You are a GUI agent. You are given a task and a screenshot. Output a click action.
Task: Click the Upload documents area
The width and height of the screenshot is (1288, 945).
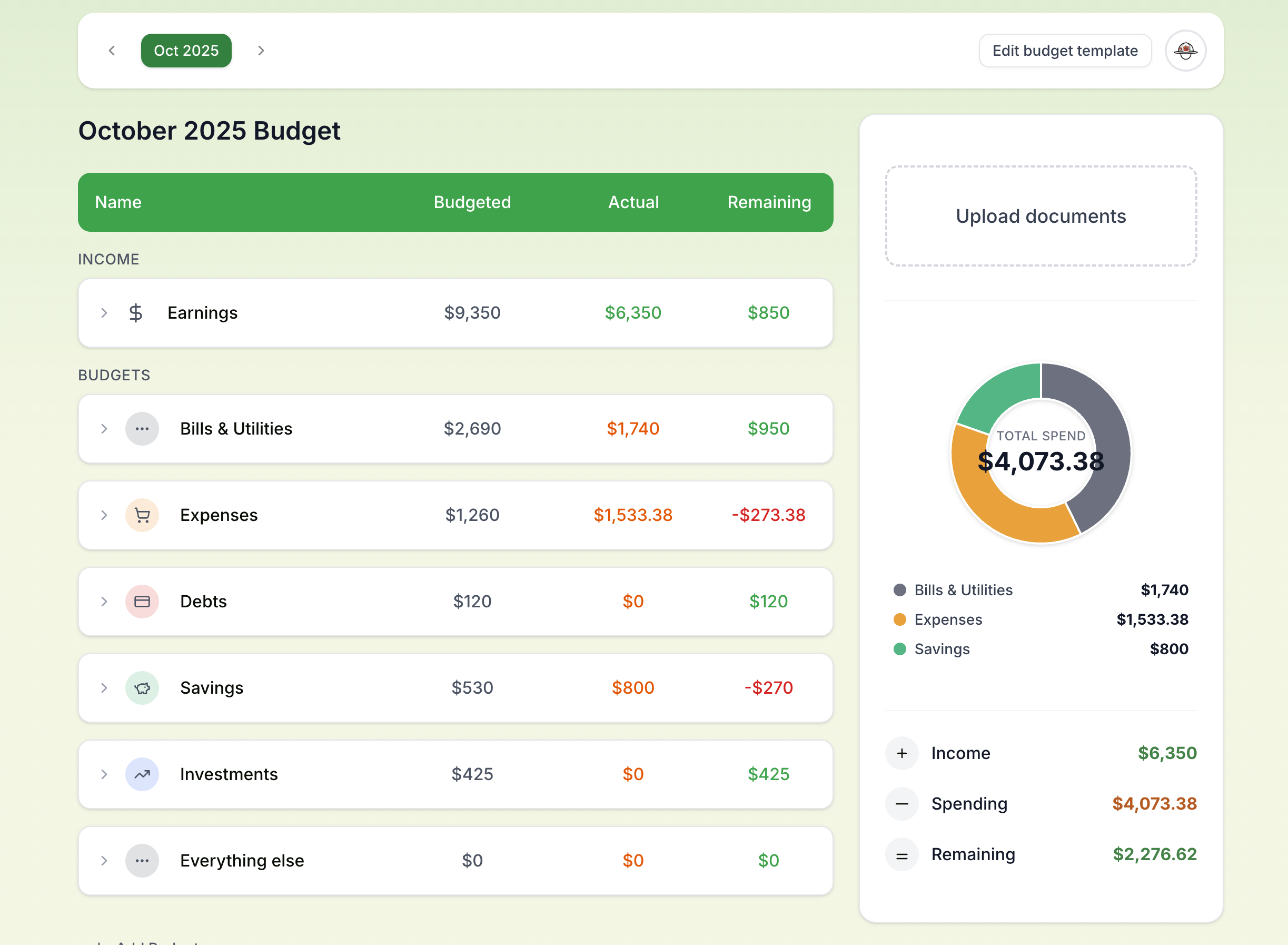[1041, 216]
